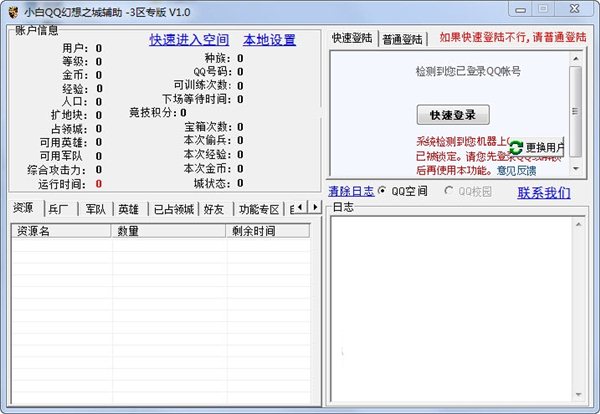This screenshot has height=414, width=600.
Task: Select the 好友 tab
Action: point(214,209)
